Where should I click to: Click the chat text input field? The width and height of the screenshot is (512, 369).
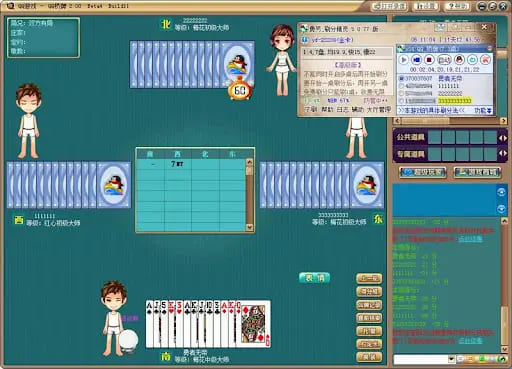click(x=421, y=359)
